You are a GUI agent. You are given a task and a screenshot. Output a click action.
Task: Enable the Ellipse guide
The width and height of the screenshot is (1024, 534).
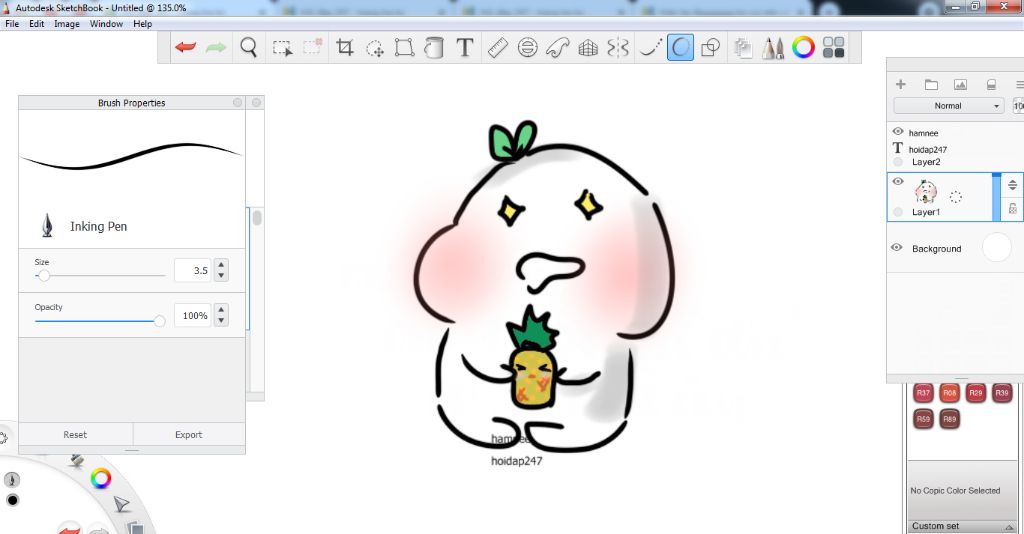[x=527, y=47]
